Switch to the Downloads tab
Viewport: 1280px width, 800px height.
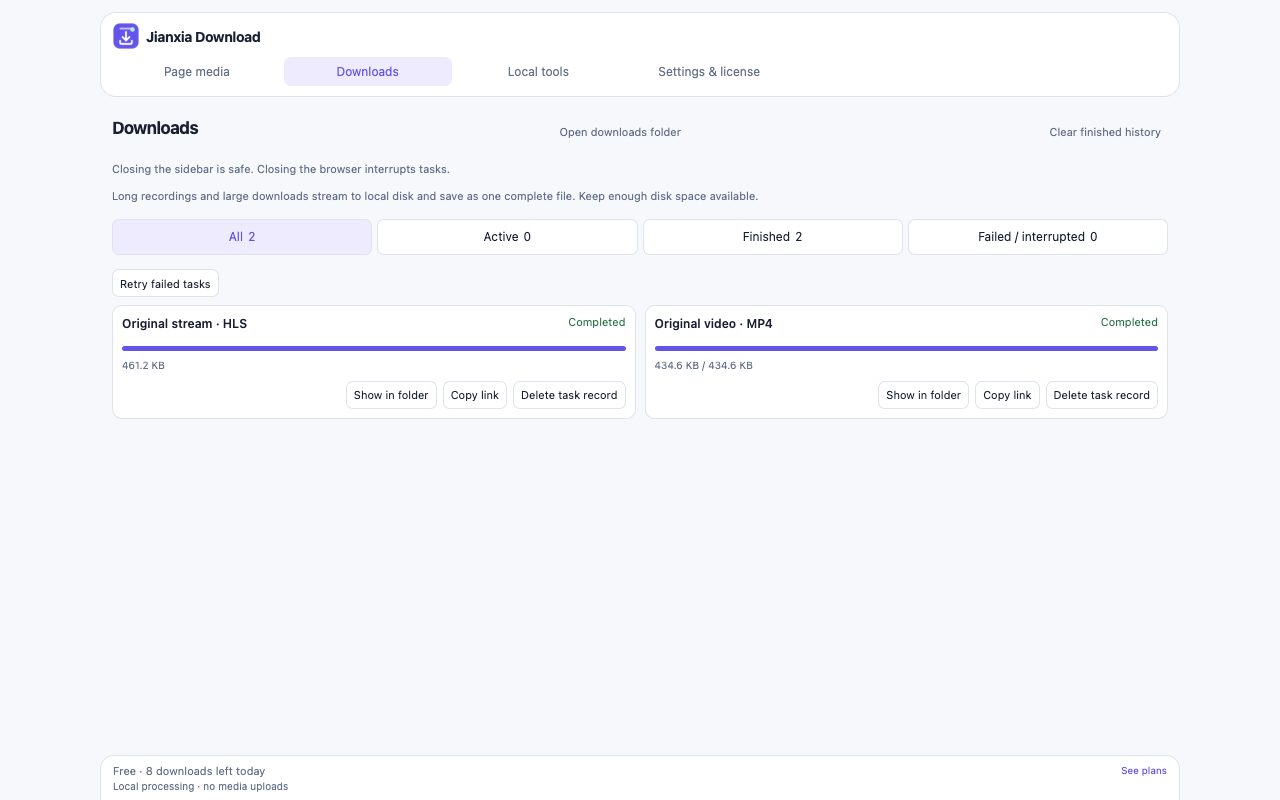pyautogui.click(x=368, y=72)
